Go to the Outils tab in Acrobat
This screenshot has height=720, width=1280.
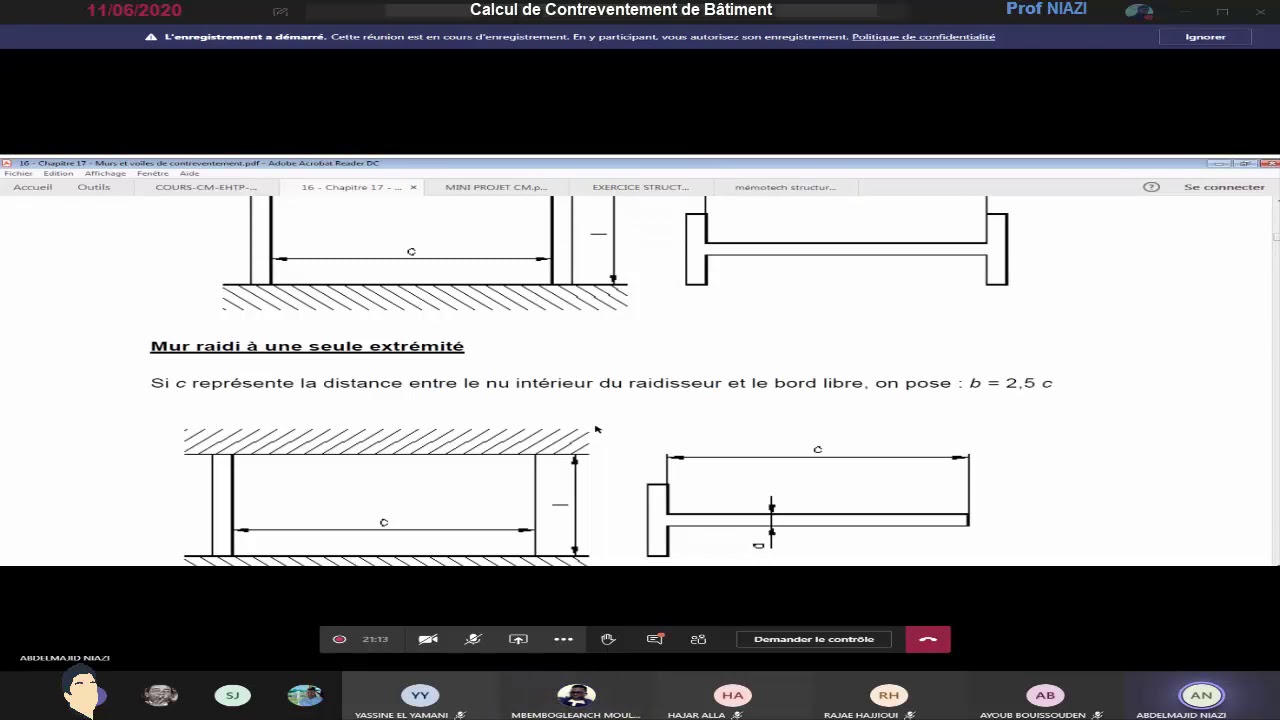coord(94,187)
